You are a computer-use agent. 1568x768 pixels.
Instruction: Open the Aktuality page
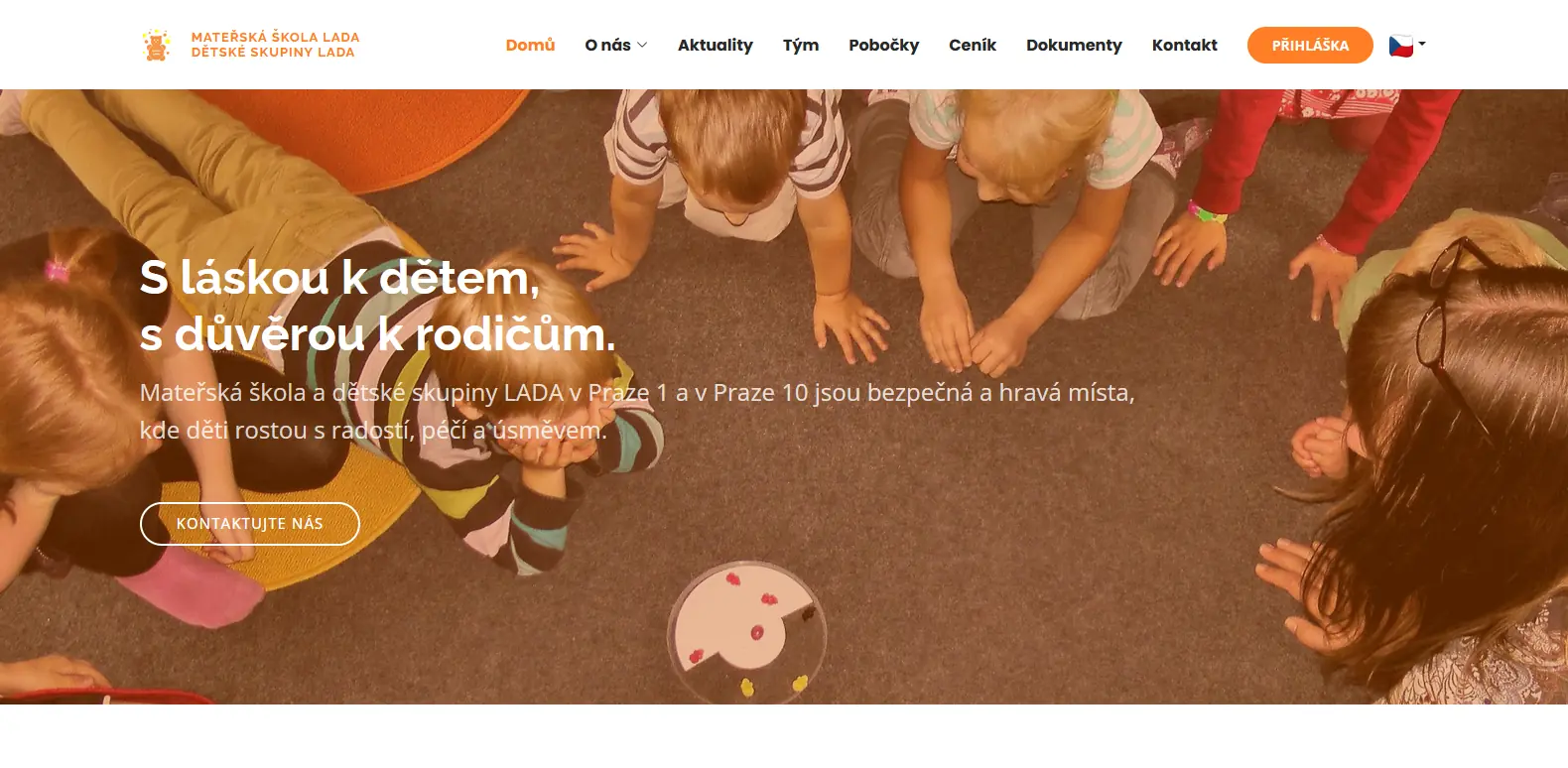715,45
